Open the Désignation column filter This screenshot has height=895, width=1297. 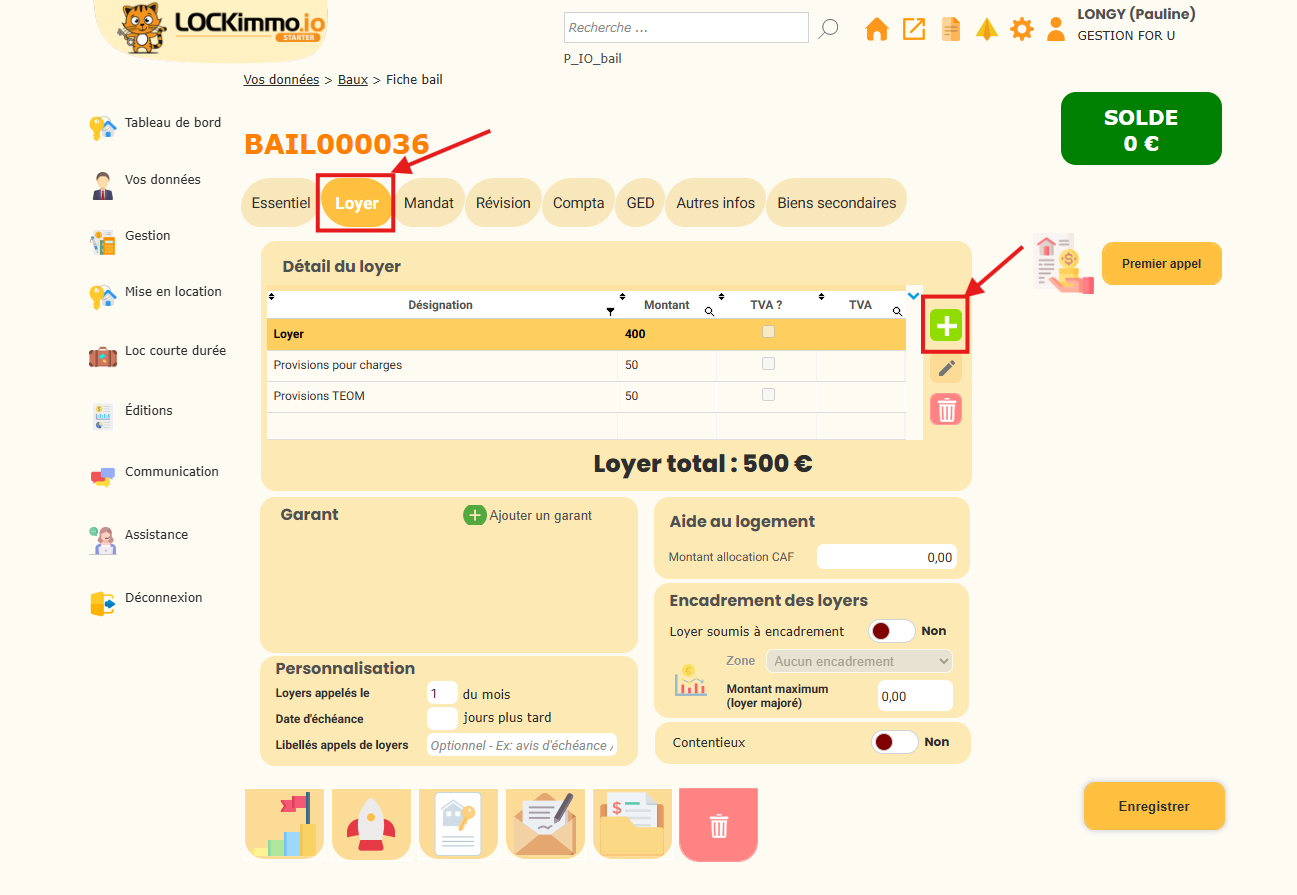coord(610,312)
